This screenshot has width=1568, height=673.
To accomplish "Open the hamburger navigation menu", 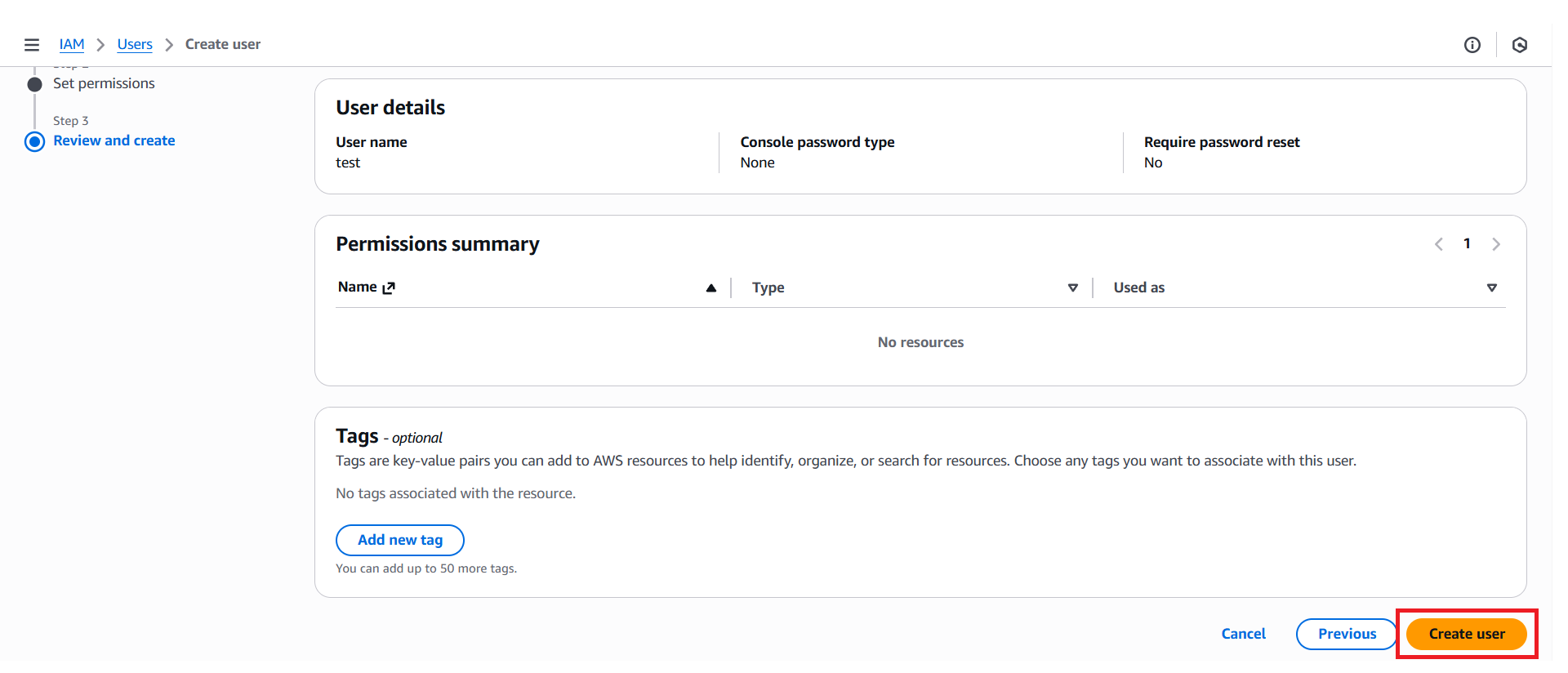I will click(32, 45).
